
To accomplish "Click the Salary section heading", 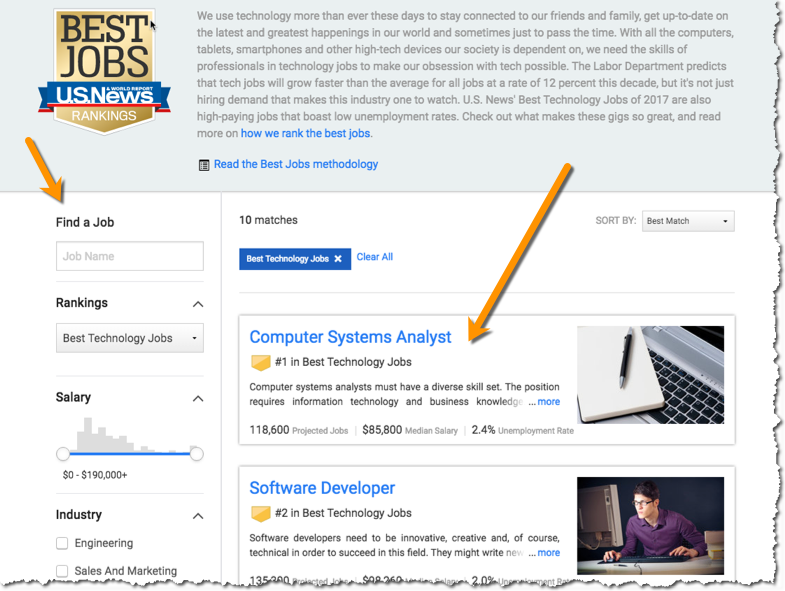I will [73, 397].
